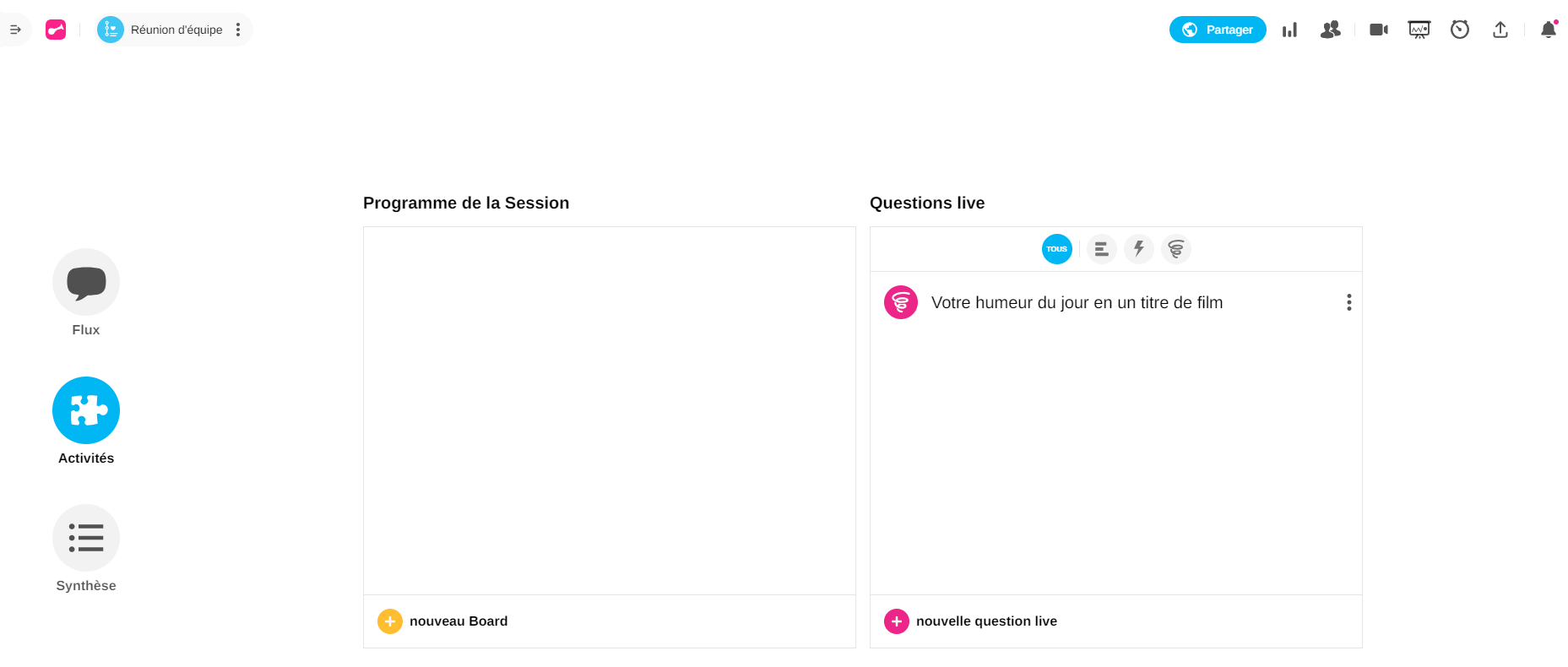Filter live questions by lightning type
The height and width of the screenshot is (667, 1568).
click(1138, 249)
